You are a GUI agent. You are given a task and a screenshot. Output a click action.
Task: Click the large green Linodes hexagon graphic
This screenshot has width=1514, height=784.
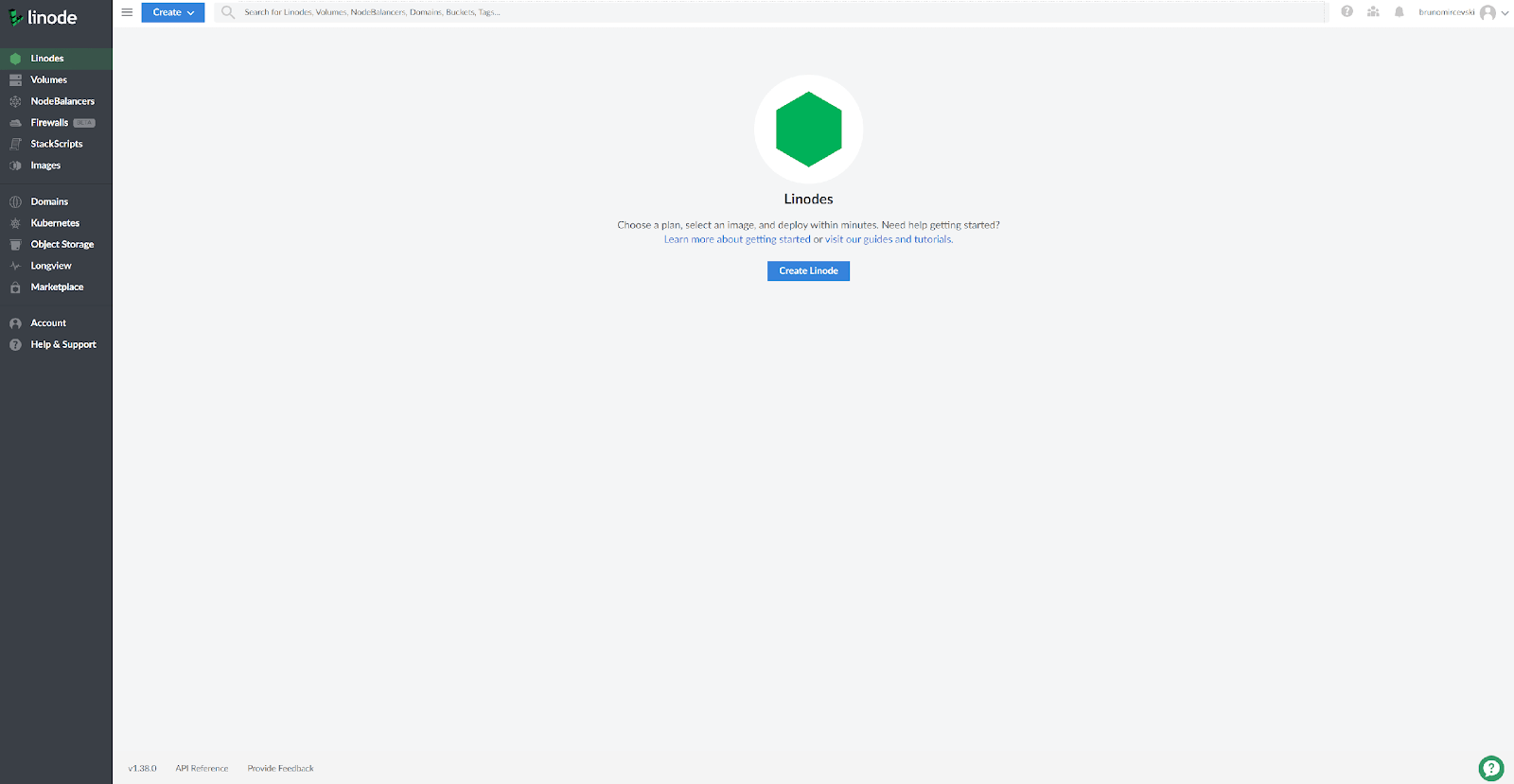(x=808, y=129)
